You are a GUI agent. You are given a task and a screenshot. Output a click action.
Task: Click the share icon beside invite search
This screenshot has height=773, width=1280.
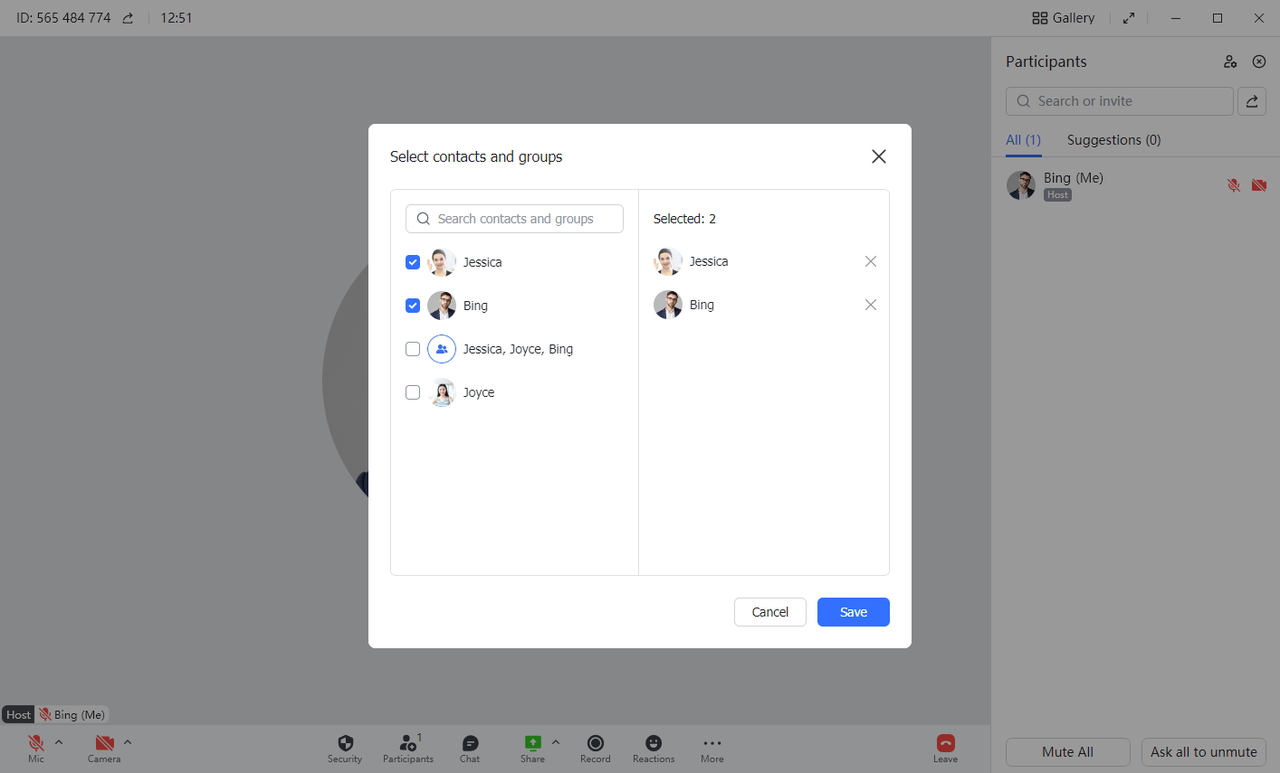click(1251, 101)
